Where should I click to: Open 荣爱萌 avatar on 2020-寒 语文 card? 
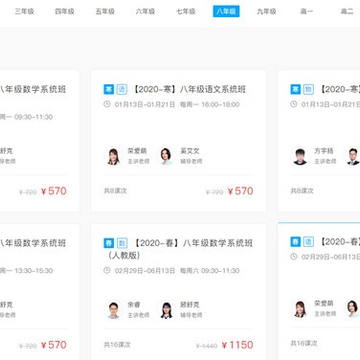[113, 156]
